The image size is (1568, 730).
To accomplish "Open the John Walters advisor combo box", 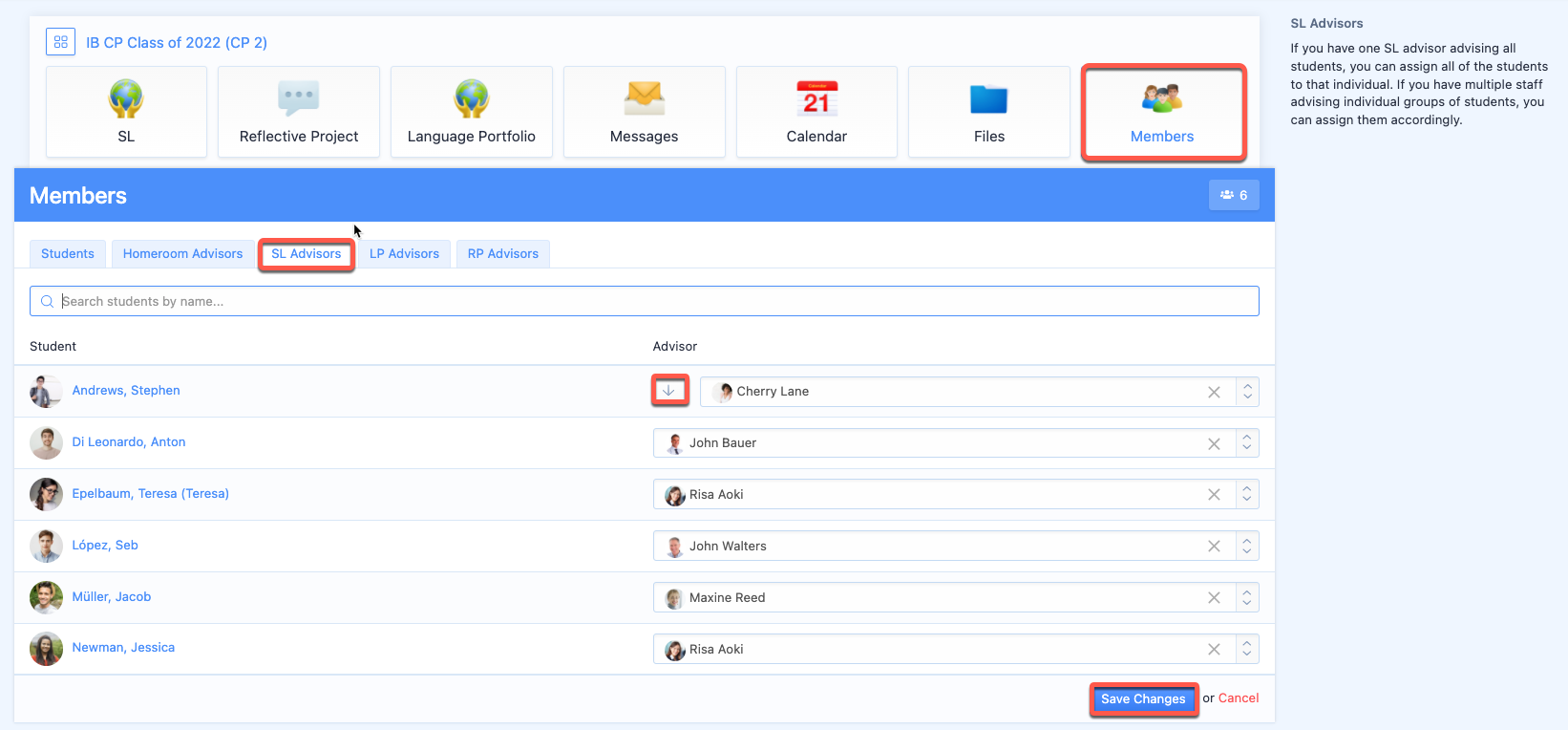I will (956, 547).
